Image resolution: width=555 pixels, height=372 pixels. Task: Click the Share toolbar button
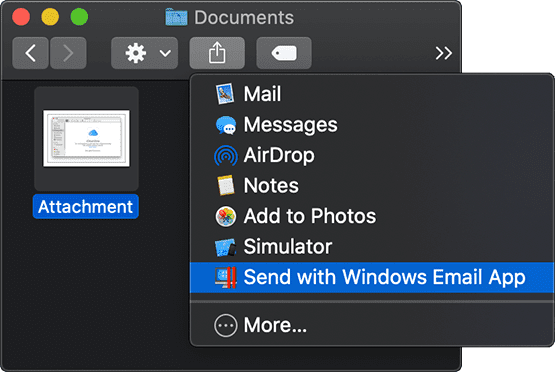coord(217,53)
